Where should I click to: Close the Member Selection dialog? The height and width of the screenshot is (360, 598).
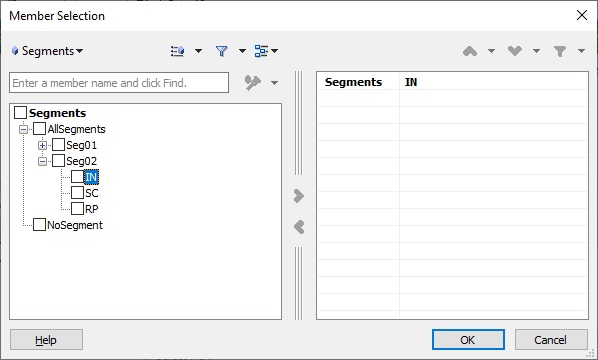(582, 15)
